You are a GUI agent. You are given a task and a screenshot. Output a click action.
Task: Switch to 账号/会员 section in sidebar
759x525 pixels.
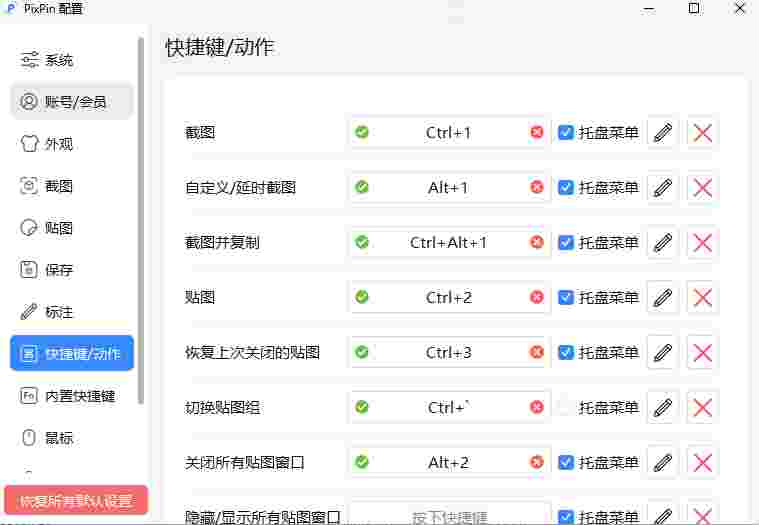pyautogui.click(x=72, y=101)
